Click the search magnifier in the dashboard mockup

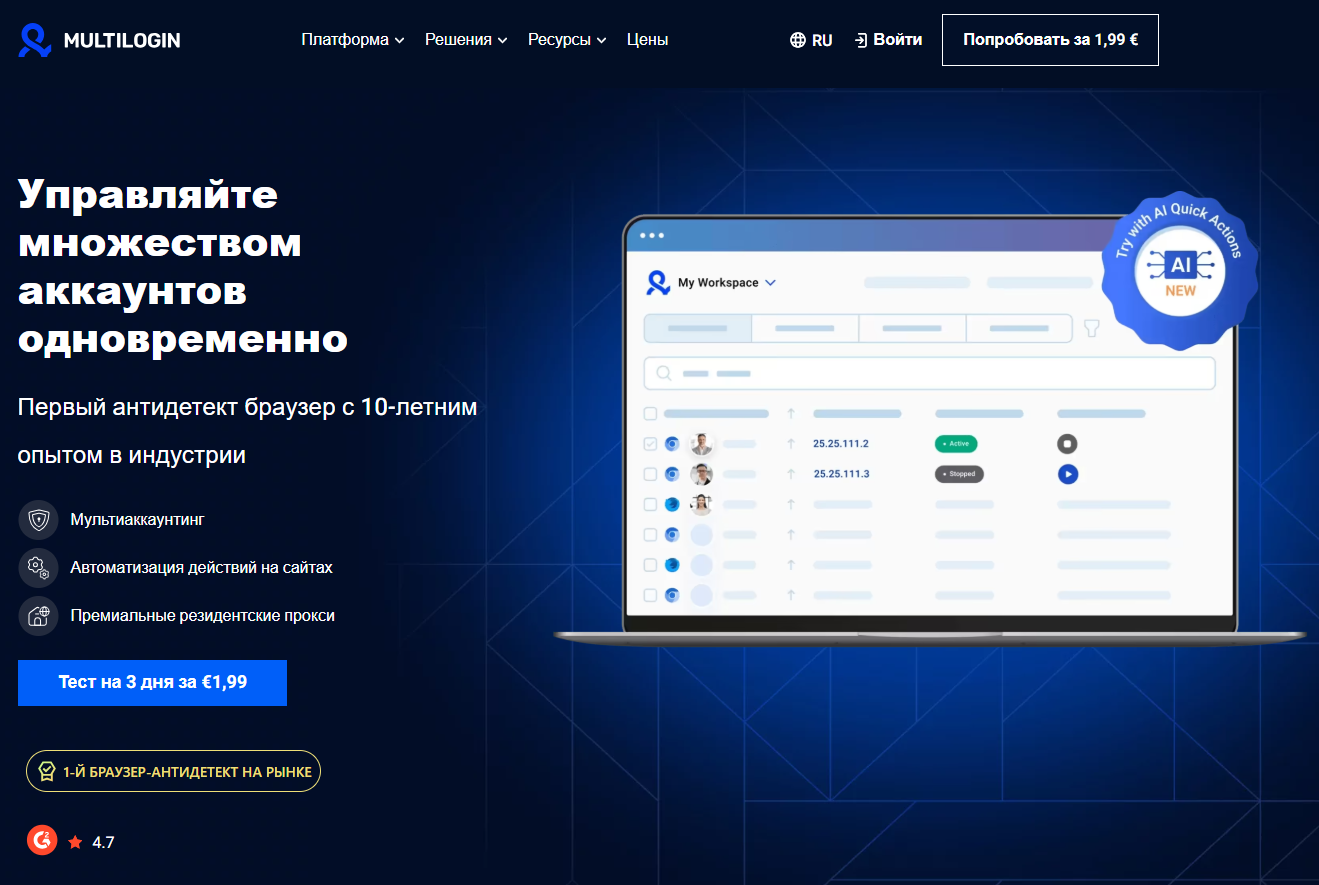(x=663, y=372)
